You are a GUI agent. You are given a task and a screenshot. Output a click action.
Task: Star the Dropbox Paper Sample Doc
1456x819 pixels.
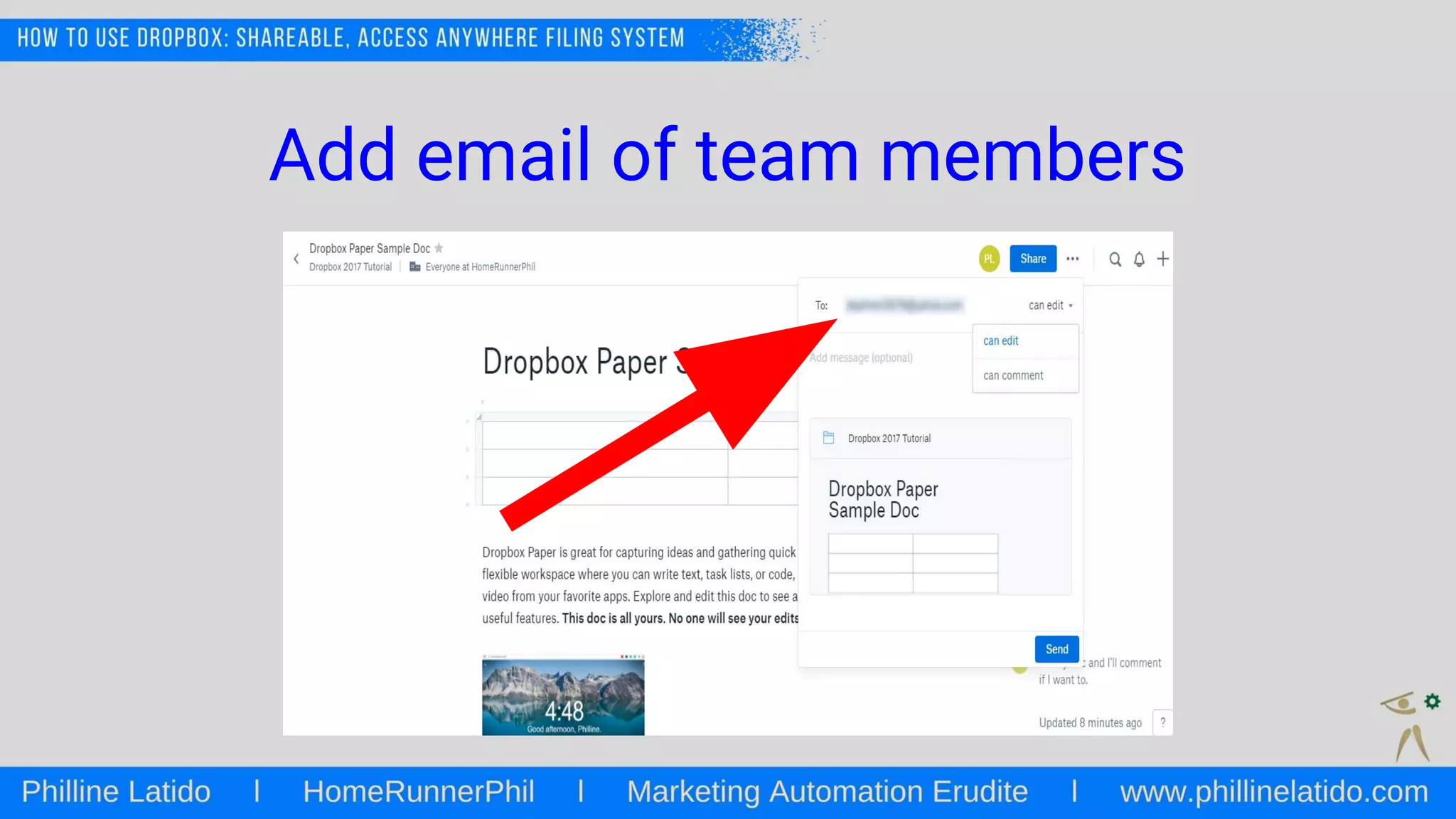point(439,248)
